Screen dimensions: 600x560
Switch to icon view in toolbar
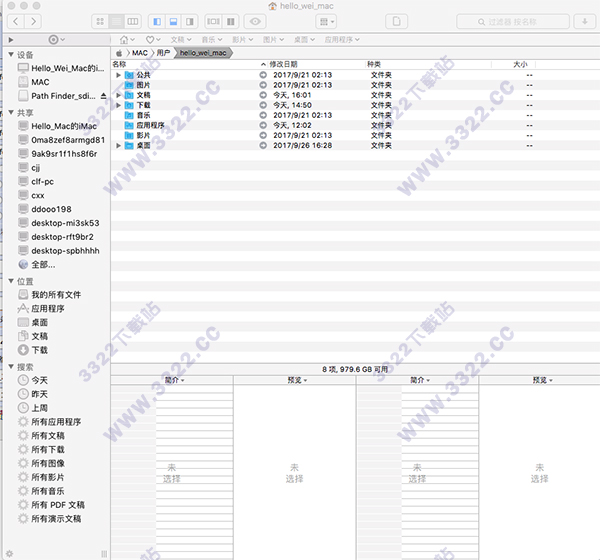(100, 20)
